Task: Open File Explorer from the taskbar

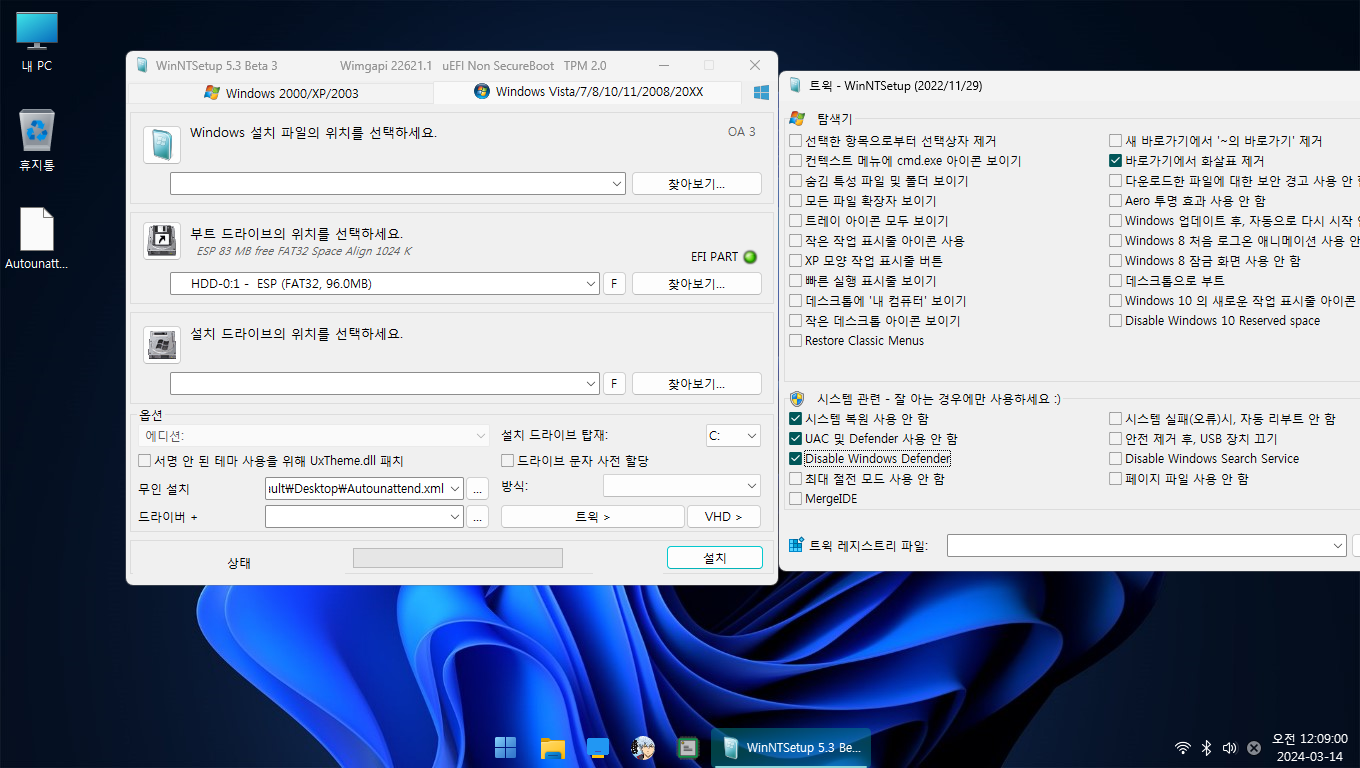Action: [553, 747]
